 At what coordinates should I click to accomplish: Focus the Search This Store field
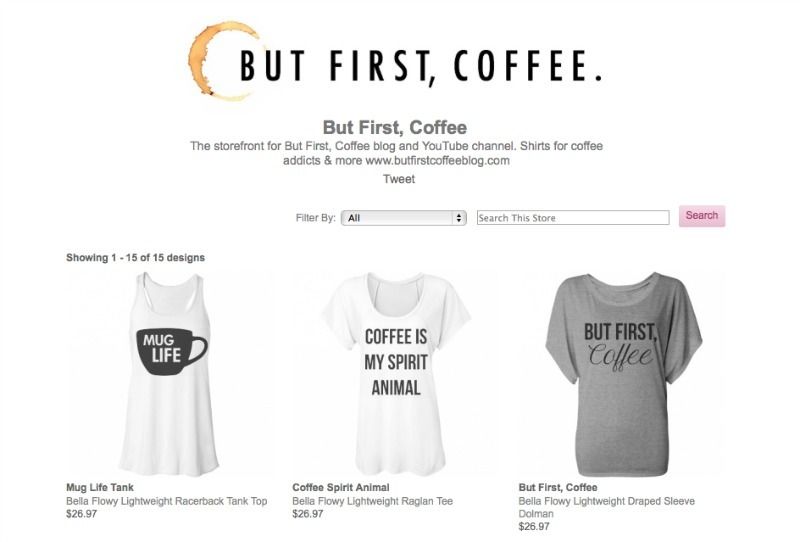click(573, 218)
